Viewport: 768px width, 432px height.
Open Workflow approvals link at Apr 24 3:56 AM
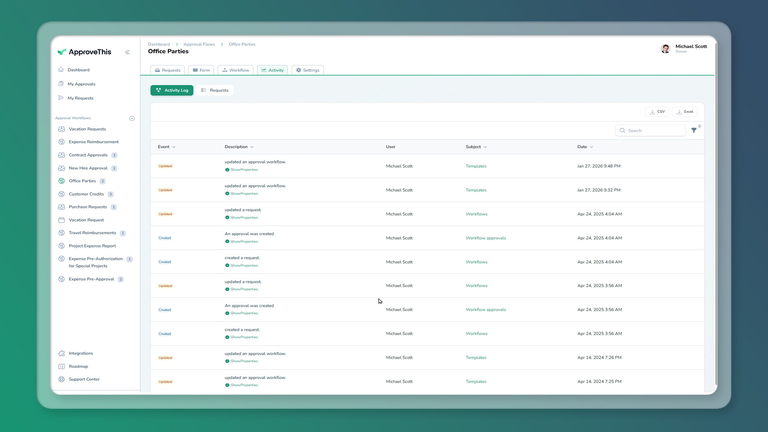(x=485, y=310)
